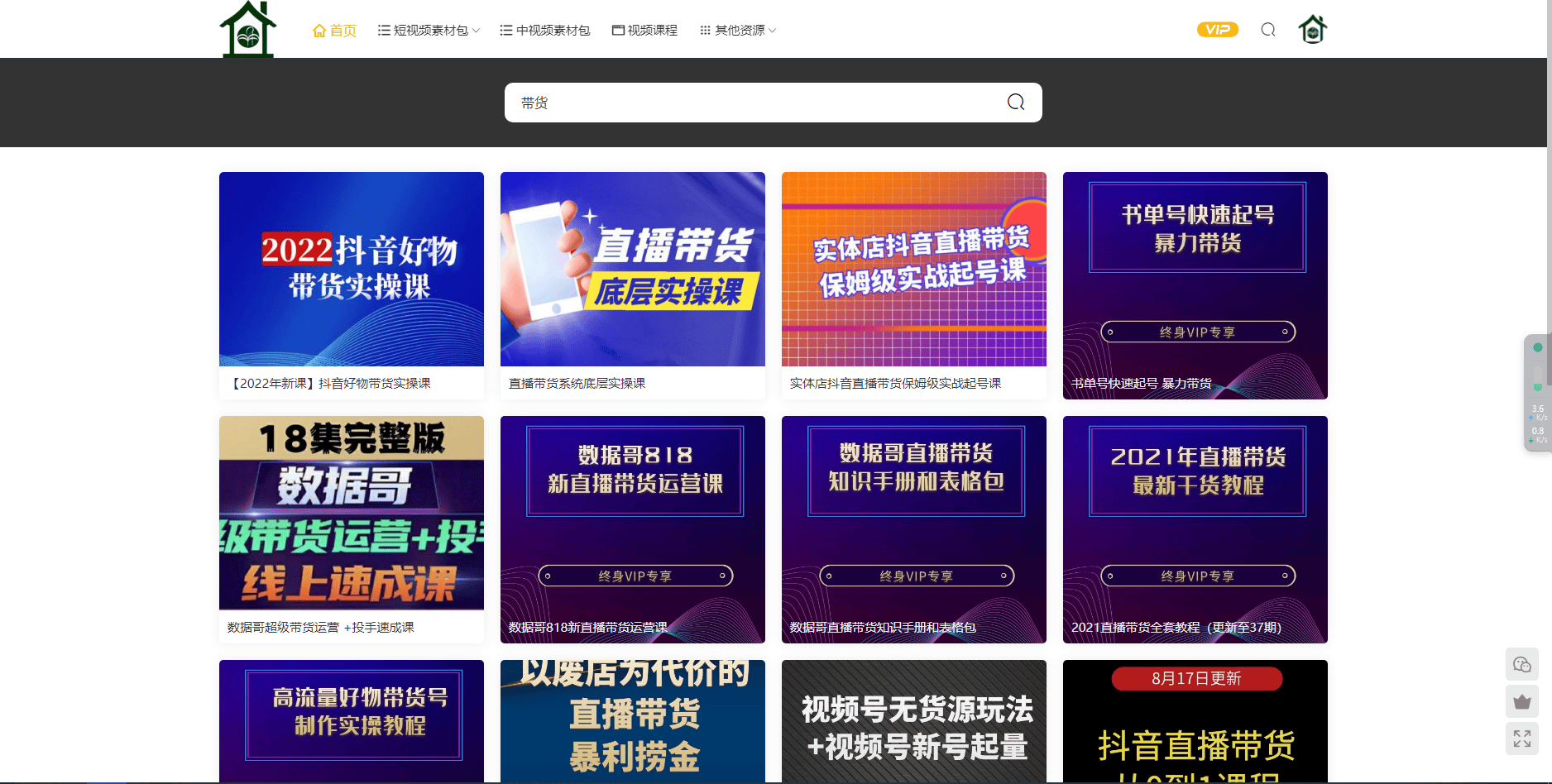Open title 实体店抖音直播带货保姆级实战起号课
This screenshot has width=1552, height=784.
[896, 383]
